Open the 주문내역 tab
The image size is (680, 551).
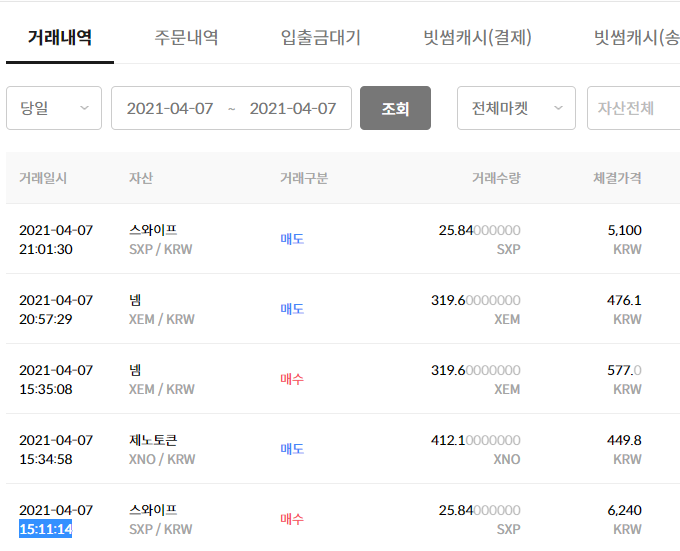click(x=186, y=38)
